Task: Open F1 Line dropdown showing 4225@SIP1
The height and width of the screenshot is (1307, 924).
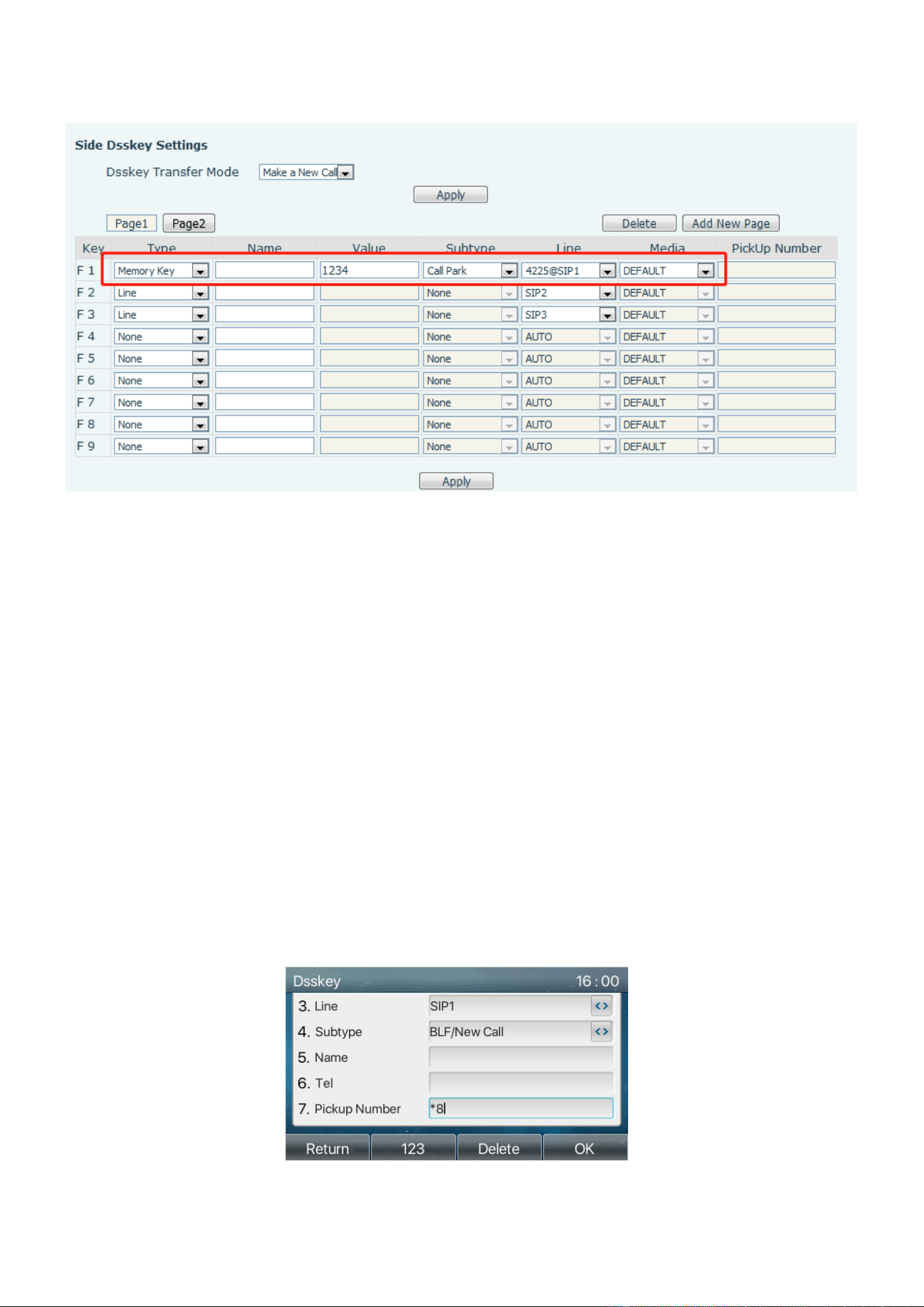Action: point(569,271)
